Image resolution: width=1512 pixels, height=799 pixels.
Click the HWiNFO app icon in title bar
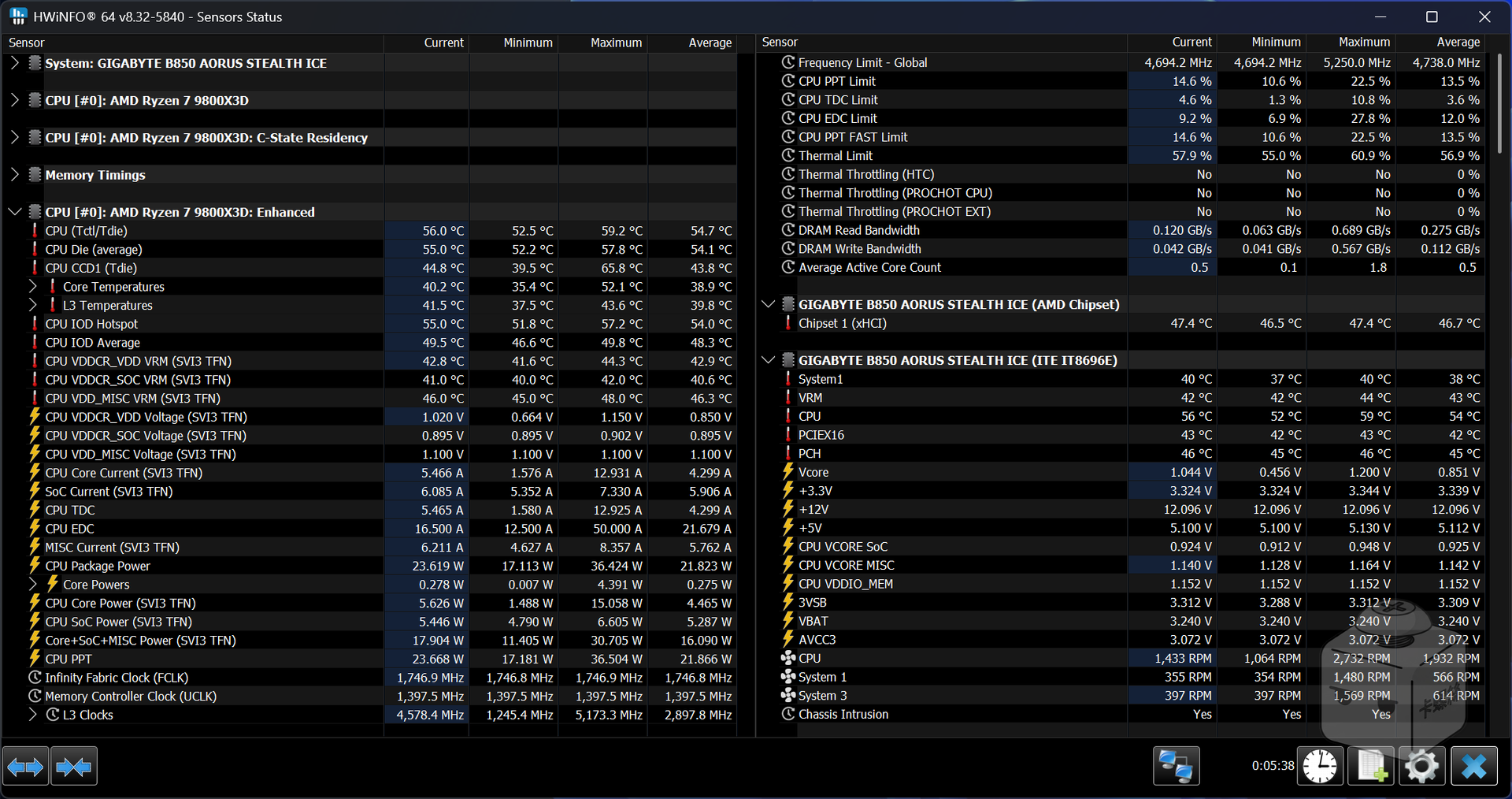[x=17, y=17]
